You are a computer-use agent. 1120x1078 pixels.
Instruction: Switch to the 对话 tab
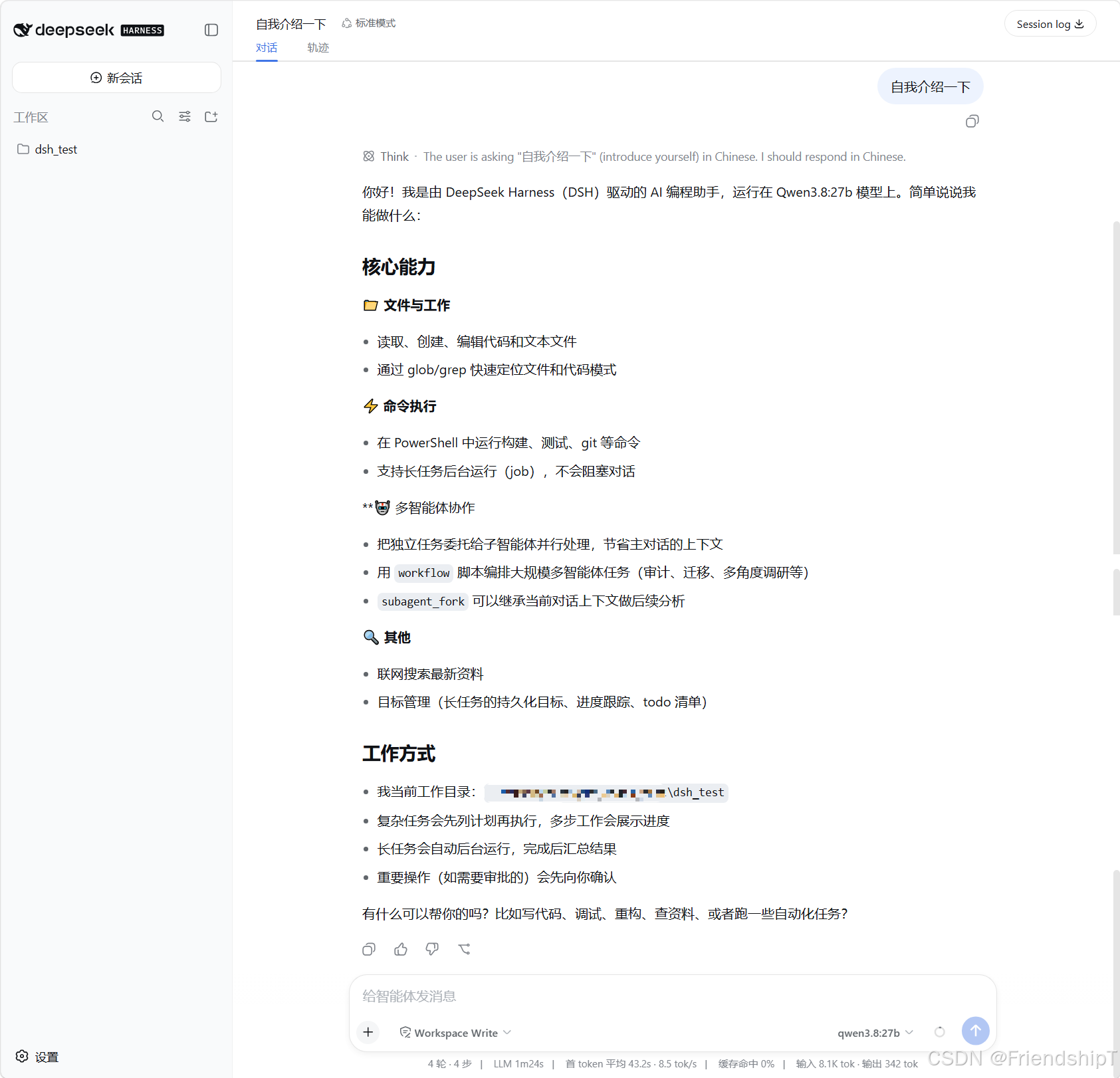coord(267,48)
